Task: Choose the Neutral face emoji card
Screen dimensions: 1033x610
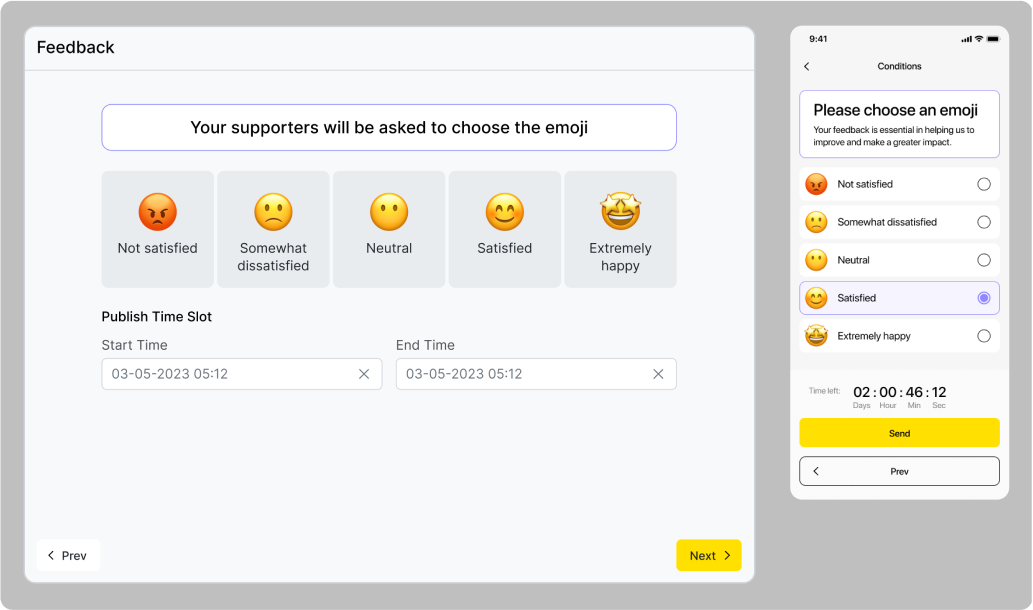Action: point(389,229)
